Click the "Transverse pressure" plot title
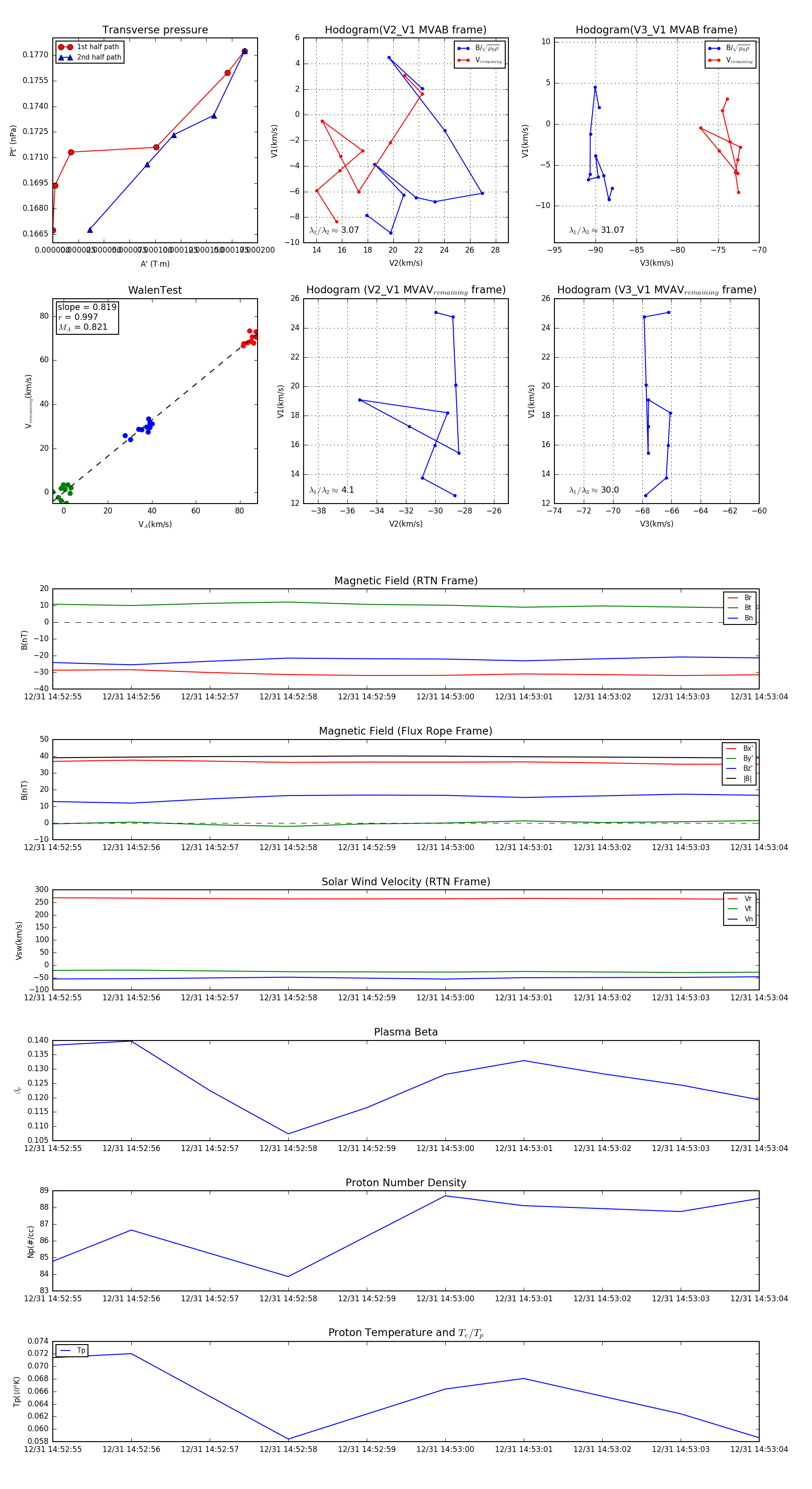This screenshot has height=1489, width=812. [x=155, y=29]
